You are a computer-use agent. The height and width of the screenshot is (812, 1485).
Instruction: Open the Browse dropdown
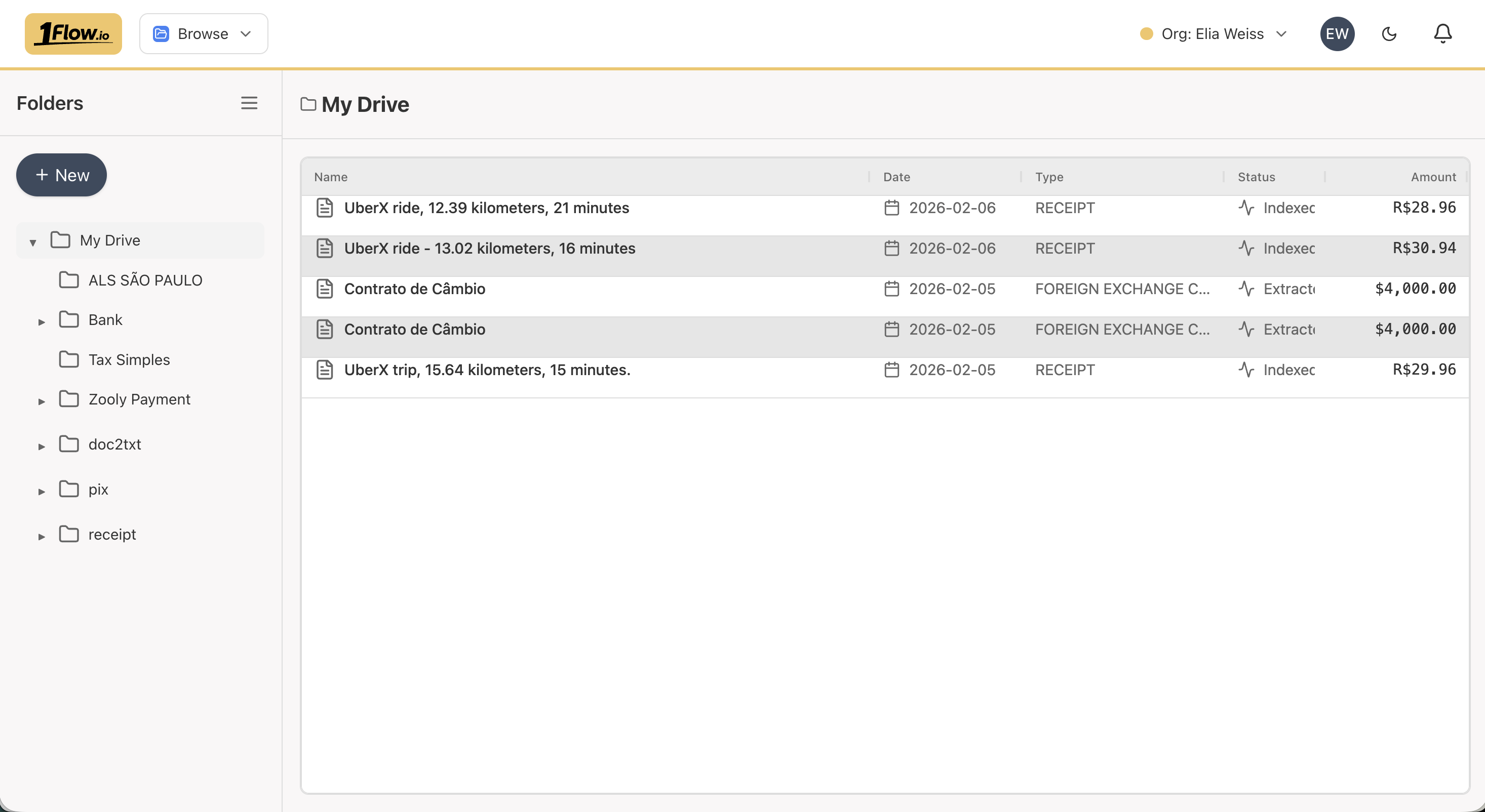coord(203,34)
